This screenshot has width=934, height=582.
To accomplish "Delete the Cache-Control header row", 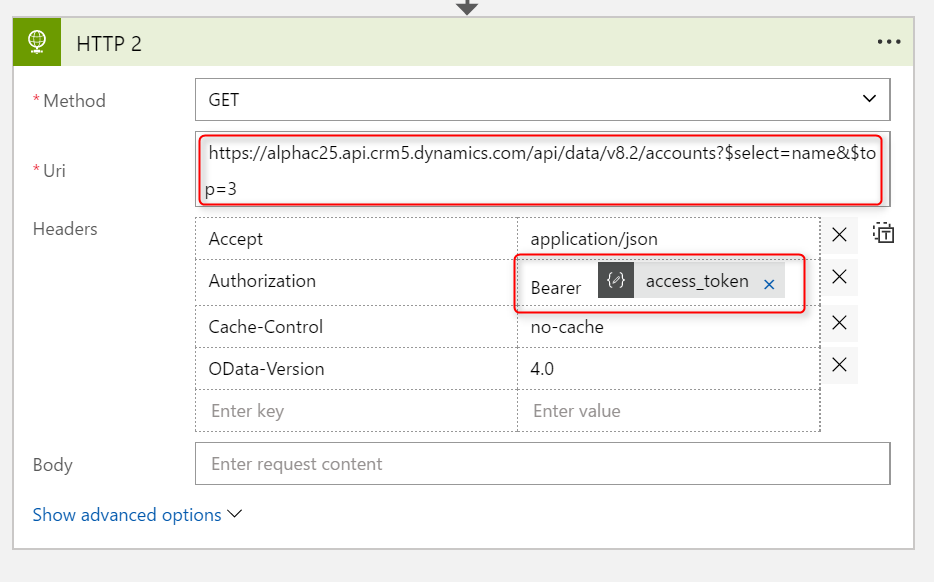I will pos(840,323).
